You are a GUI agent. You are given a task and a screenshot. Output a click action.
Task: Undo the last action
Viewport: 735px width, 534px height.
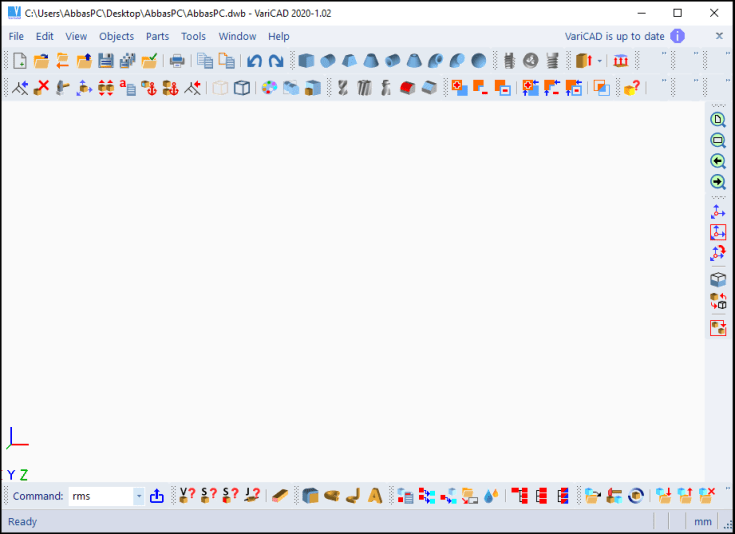255,61
